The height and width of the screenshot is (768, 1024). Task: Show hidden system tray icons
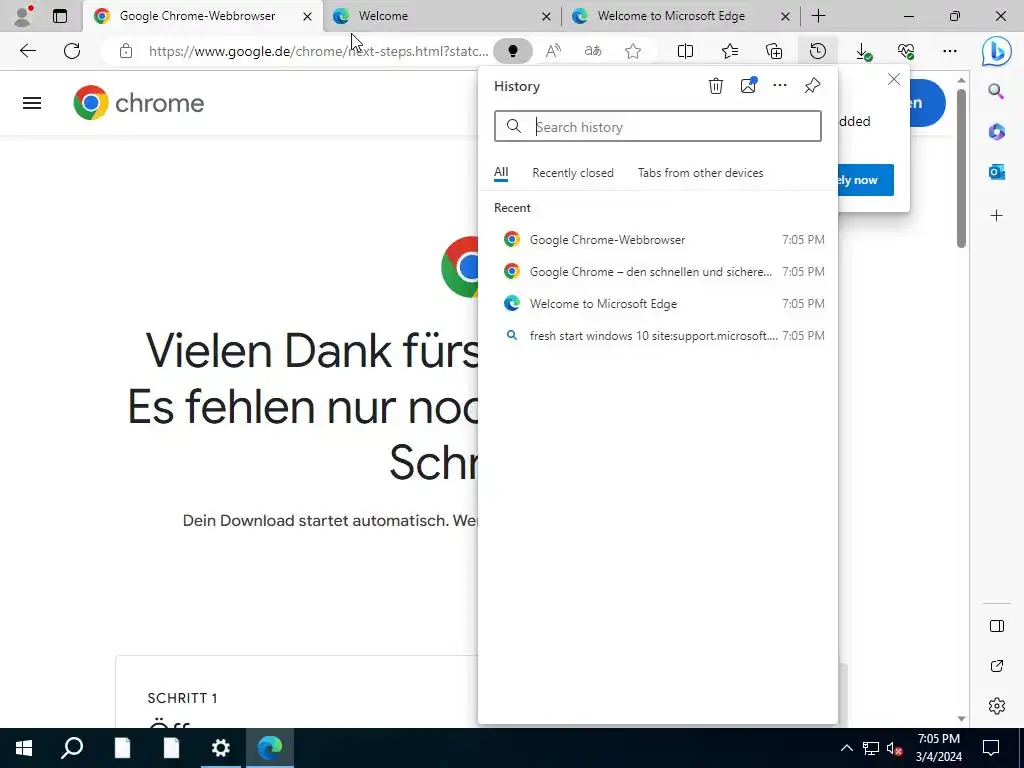pyautogui.click(x=846, y=748)
